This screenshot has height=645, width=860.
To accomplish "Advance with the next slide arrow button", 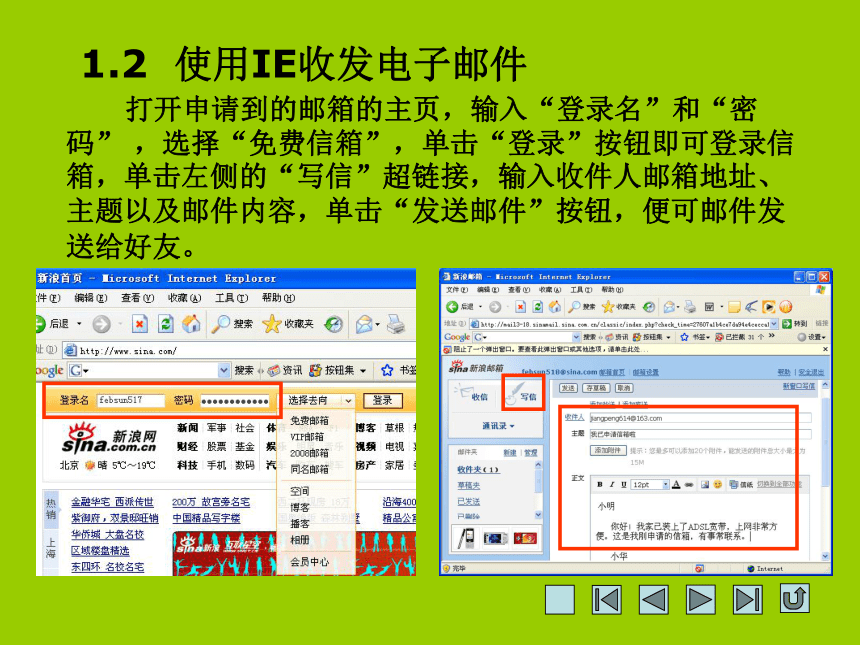I will [x=700, y=599].
